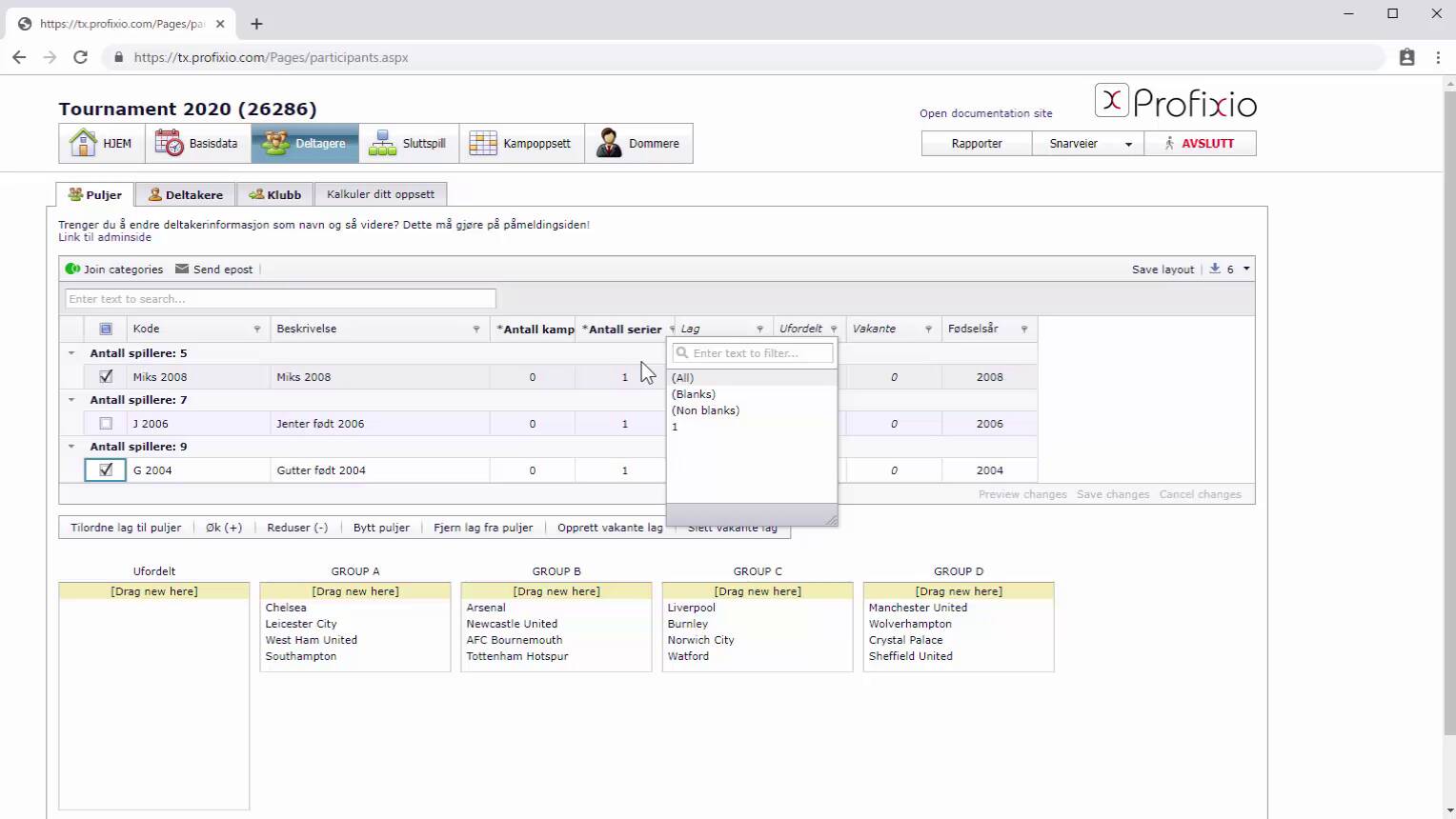The image size is (1456, 819).
Task: Click the Miks 2008 description cell
Action: pyautogui.click(x=380, y=377)
